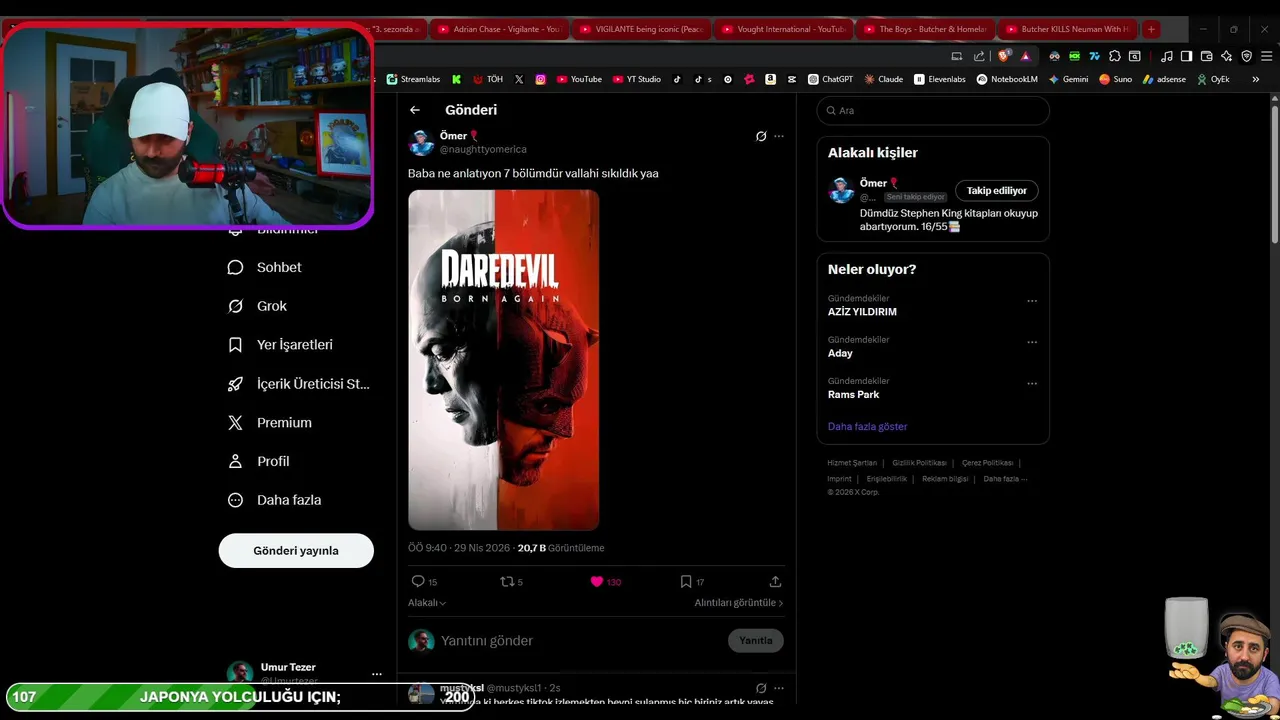Open options for Rams Park trend

1032,383
